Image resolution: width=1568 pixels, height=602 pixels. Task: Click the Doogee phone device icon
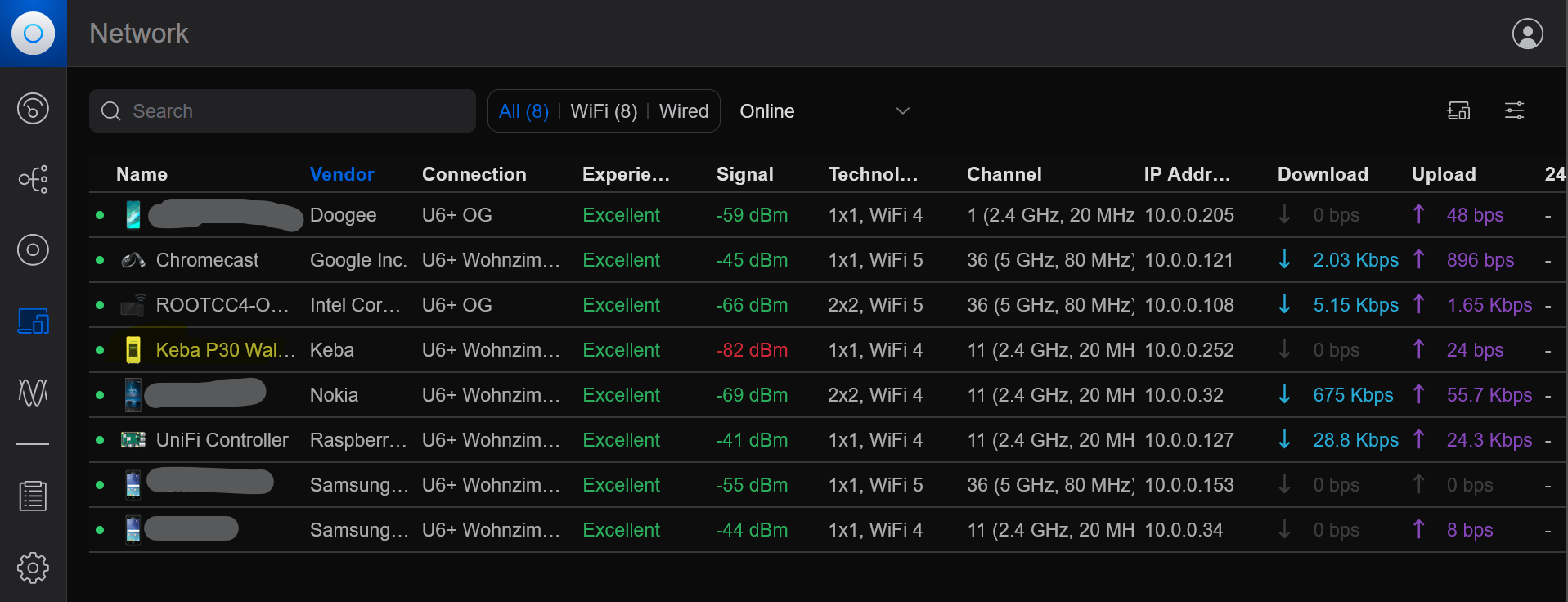(133, 215)
